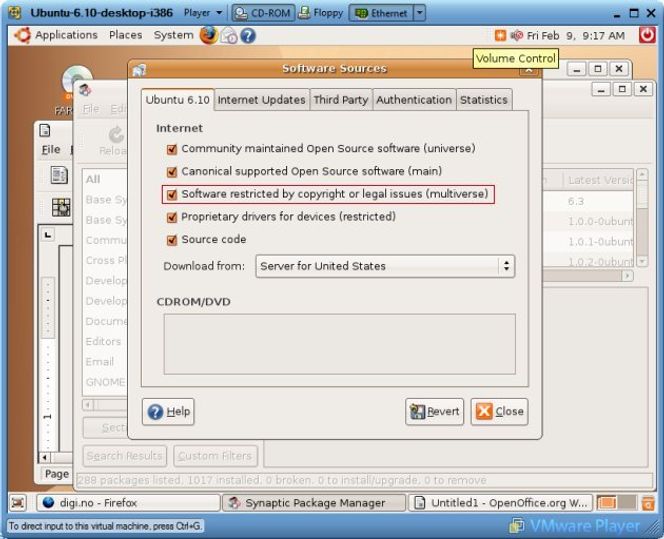The height and width of the screenshot is (539, 664).
Task: Select the Ubuntu 6.10 tab
Action: click(177, 100)
